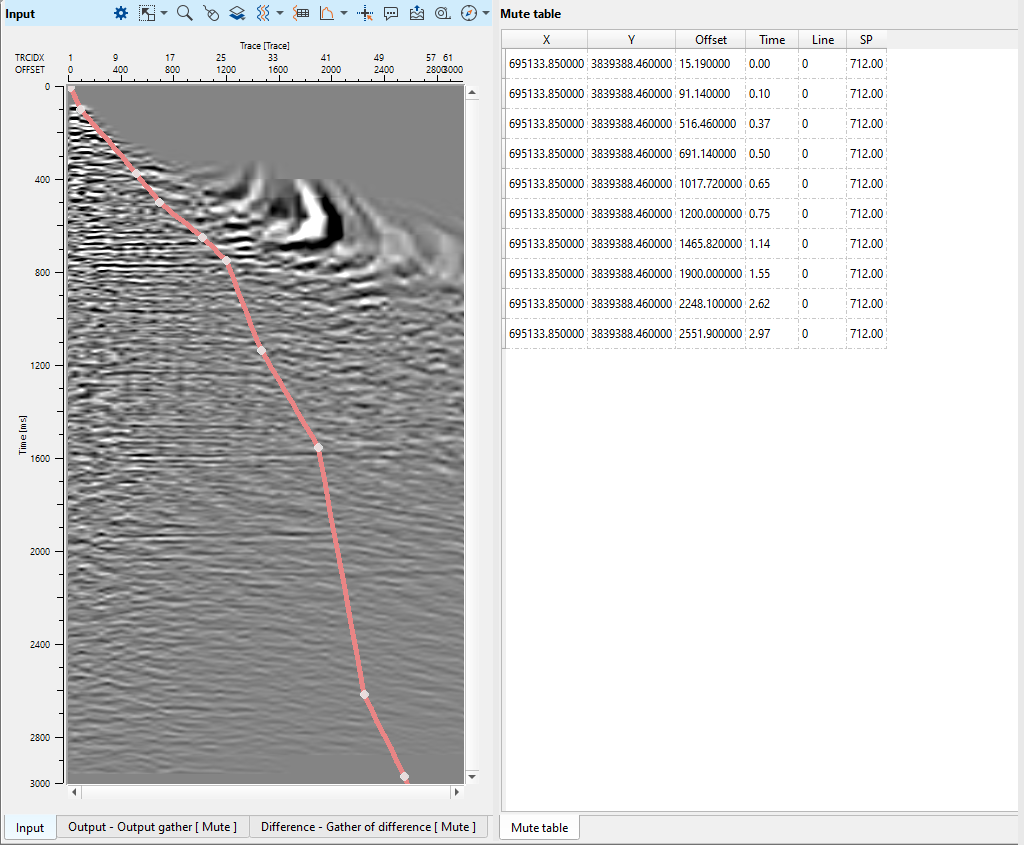
Task: Open the compass navigation dropdown arrow
Action: pyautogui.click(x=486, y=14)
